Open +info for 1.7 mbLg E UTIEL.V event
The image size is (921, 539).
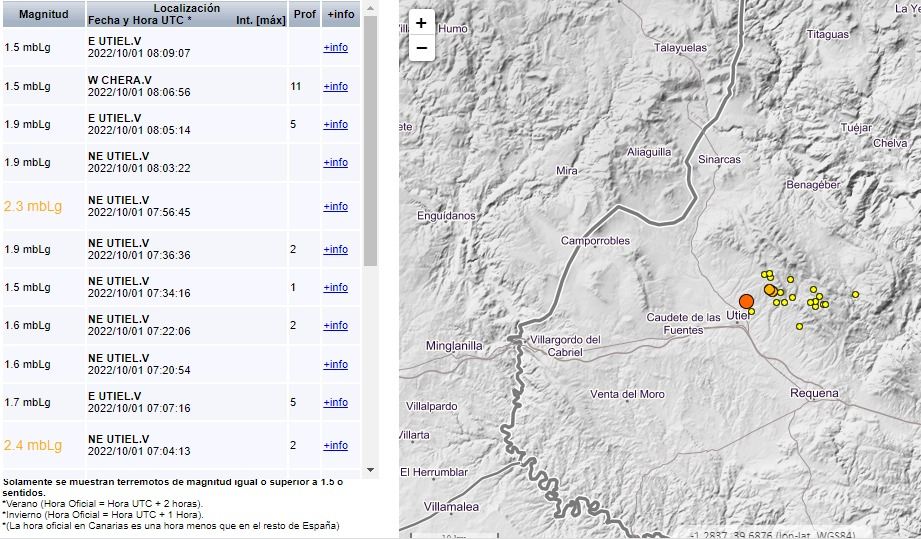coord(336,402)
